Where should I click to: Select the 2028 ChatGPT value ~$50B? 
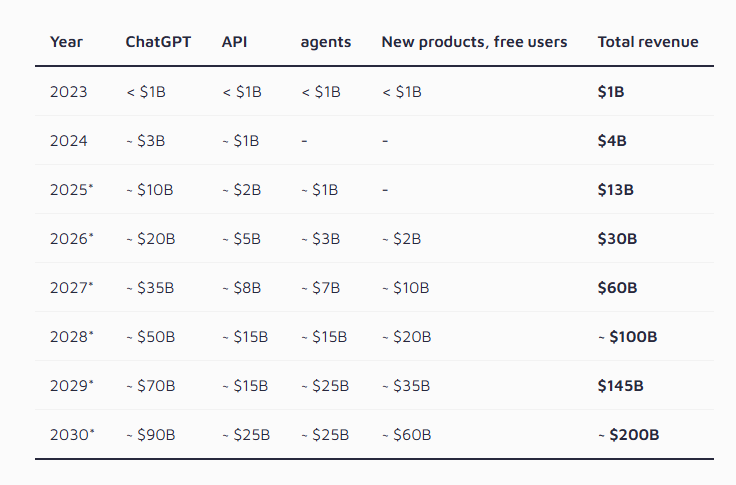[150, 337]
